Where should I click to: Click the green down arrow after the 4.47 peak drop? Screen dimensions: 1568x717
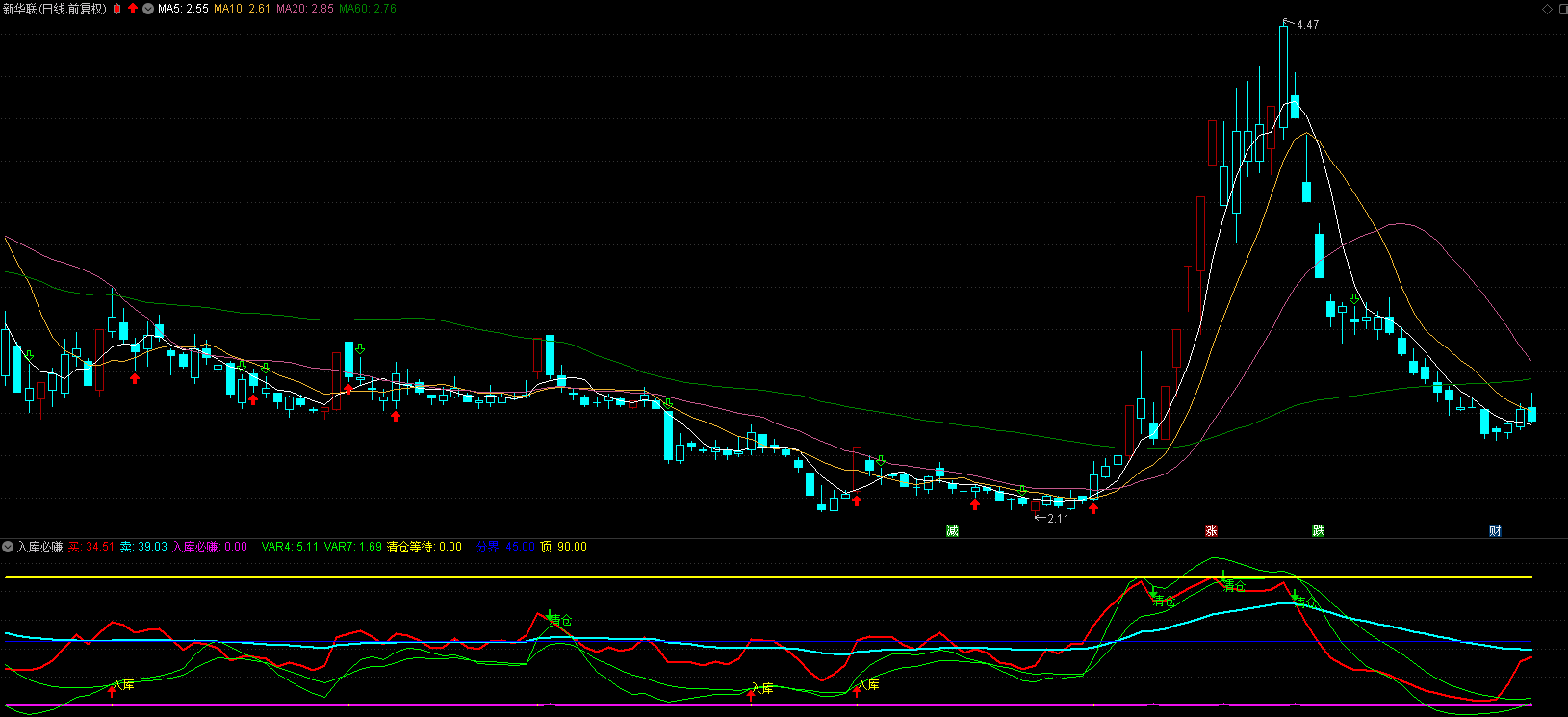point(1355,299)
